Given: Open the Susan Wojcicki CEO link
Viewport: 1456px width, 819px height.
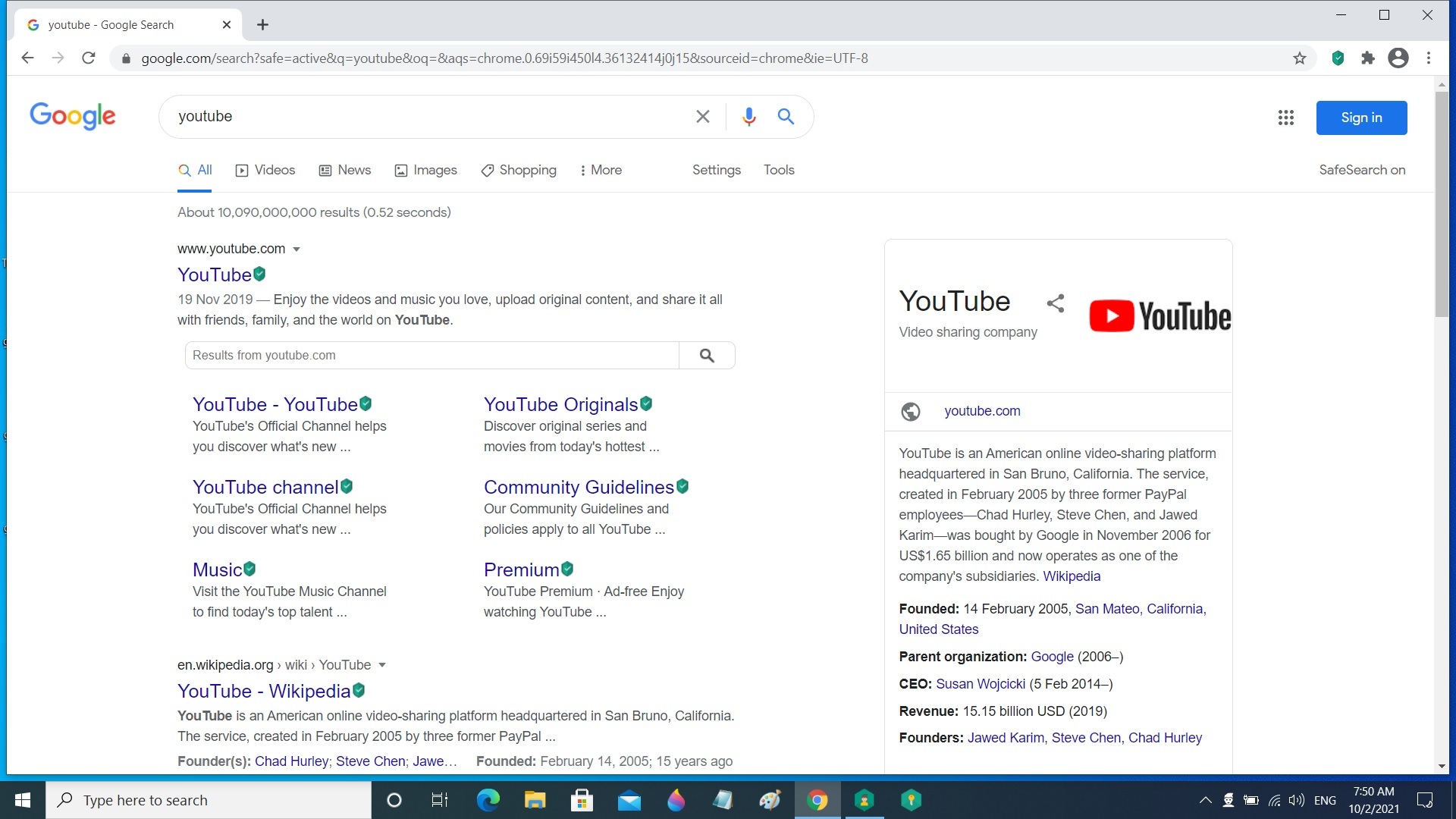Looking at the screenshot, I should [x=981, y=684].
